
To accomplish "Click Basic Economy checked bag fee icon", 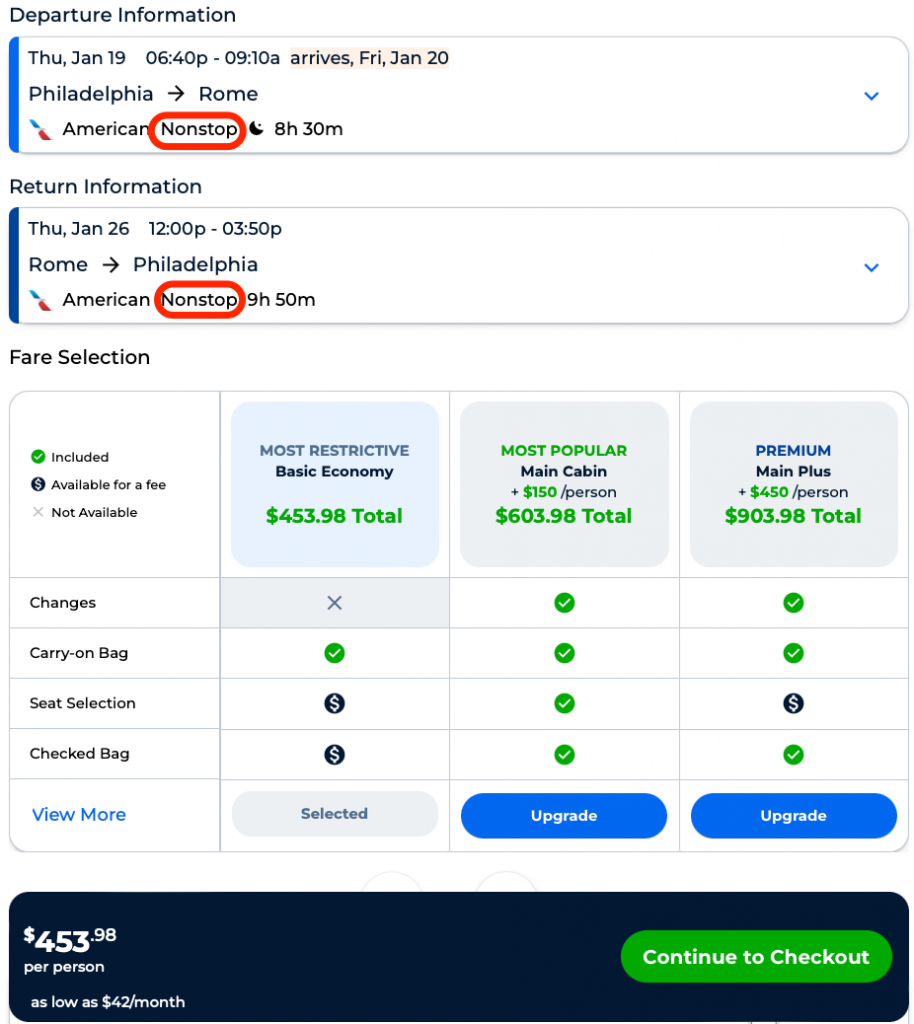I will pyautogui.click(x=335, y=754).
